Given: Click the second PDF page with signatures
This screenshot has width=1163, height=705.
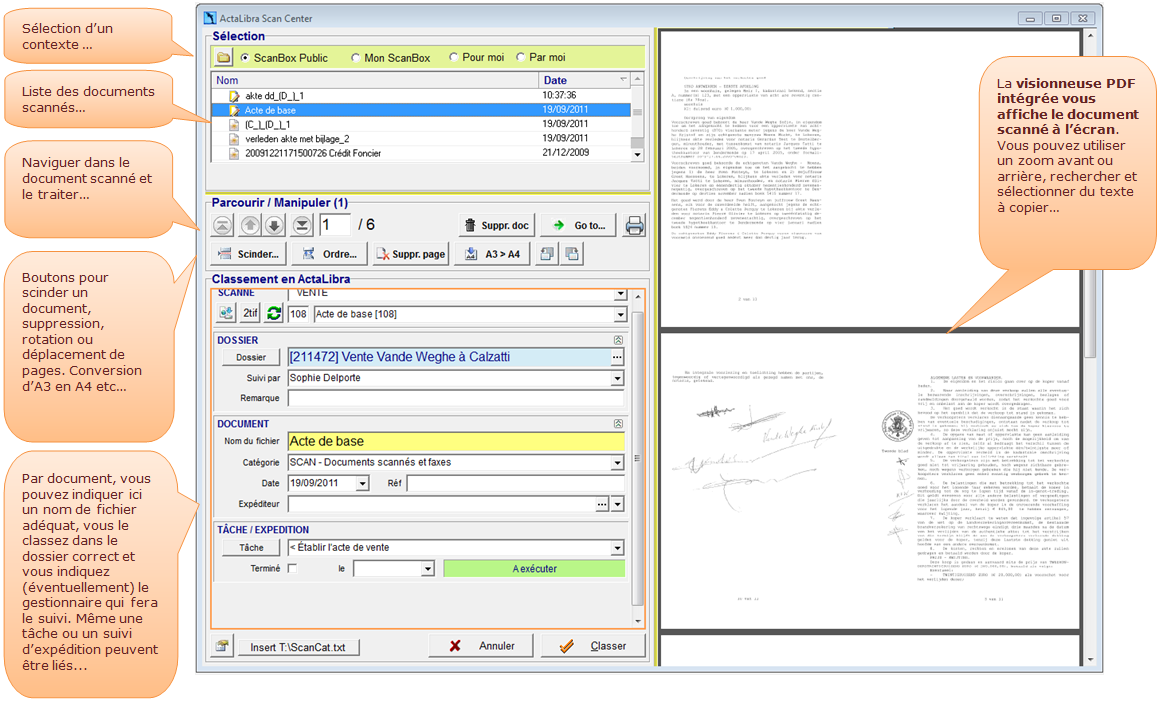Looking at the screenshot, I should tap(870, 480).
